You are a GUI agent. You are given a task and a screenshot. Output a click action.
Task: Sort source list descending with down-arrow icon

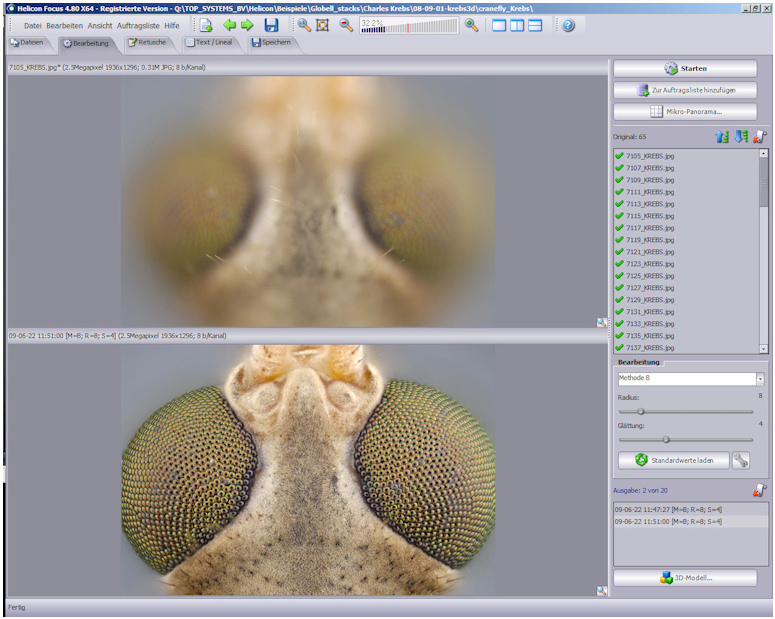tap(741, 136)
